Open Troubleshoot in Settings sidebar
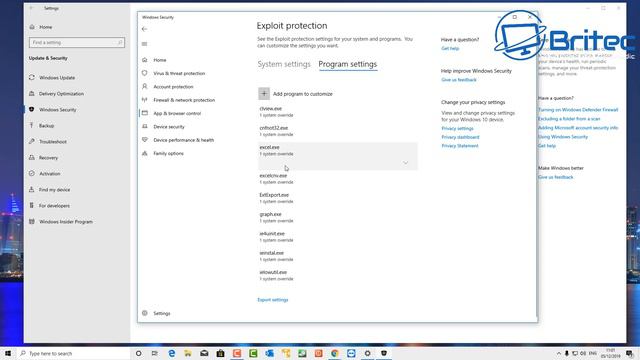The height and width of the screenshot is (360, 640). [53, 142]
